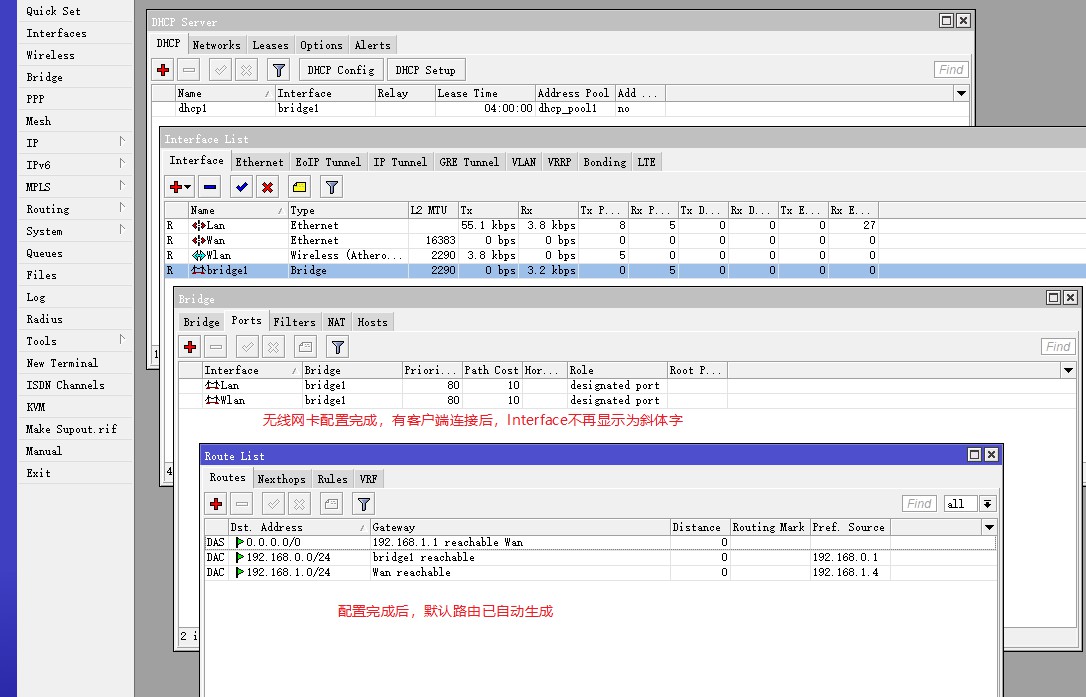
Task: Click the filter funnel icon in Bridge window
Action: (338, 347)
